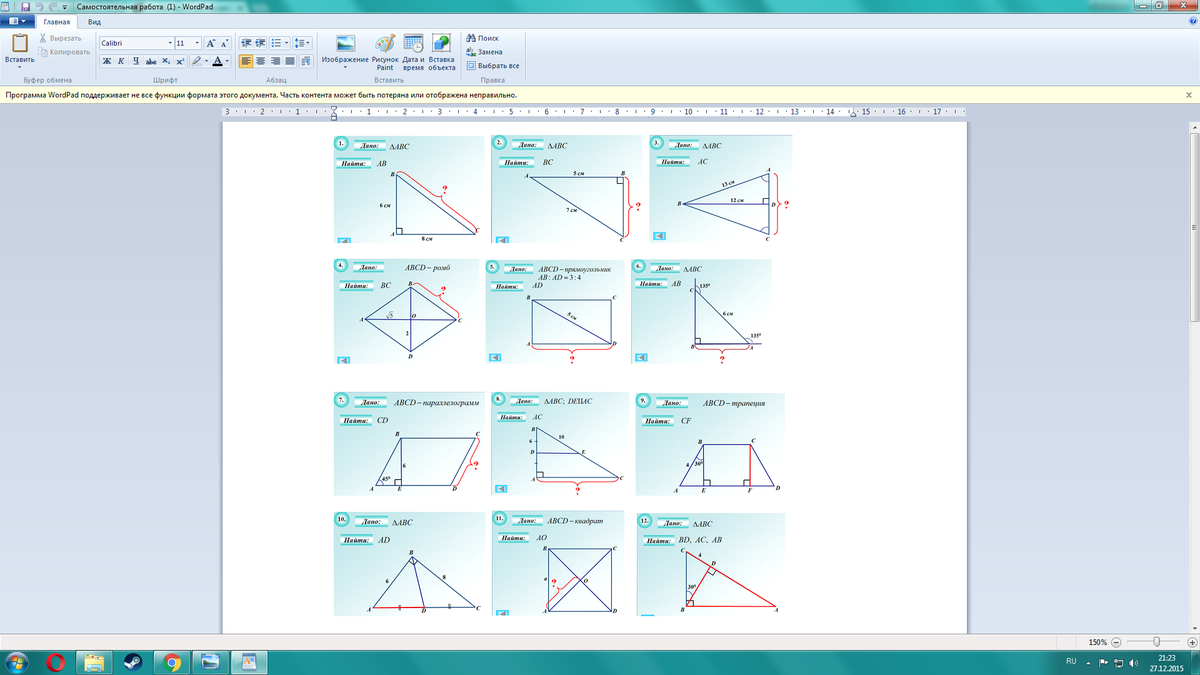Click Select all (Выбрать все)
1200x675 pixels.
[x=493, y=65]
